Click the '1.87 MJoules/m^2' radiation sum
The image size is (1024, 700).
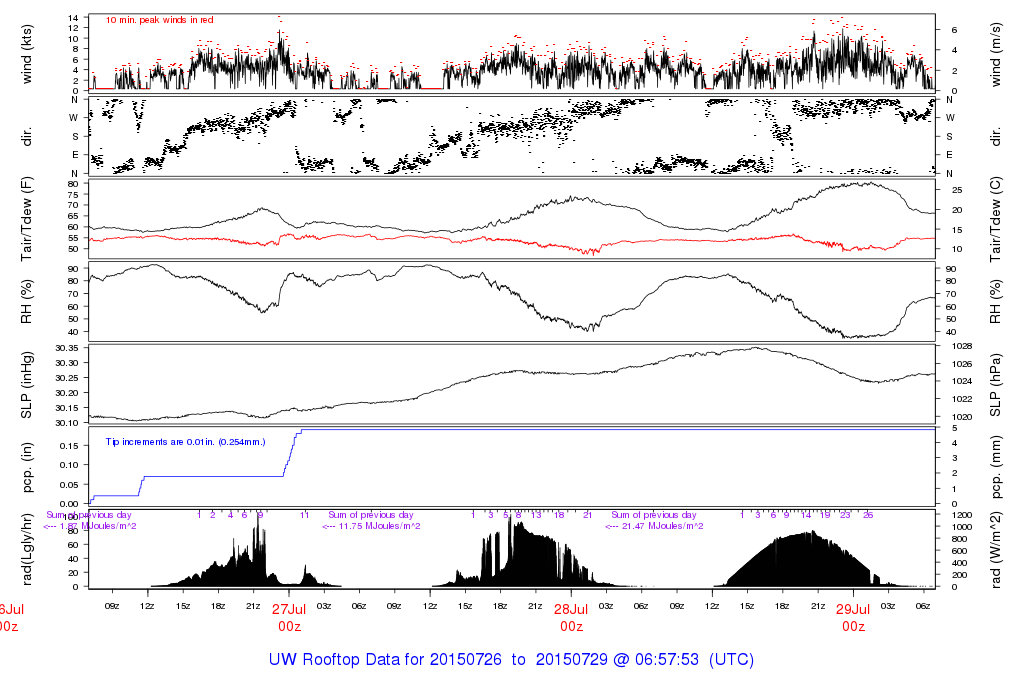pyautogui.click(x=98, y=526)
